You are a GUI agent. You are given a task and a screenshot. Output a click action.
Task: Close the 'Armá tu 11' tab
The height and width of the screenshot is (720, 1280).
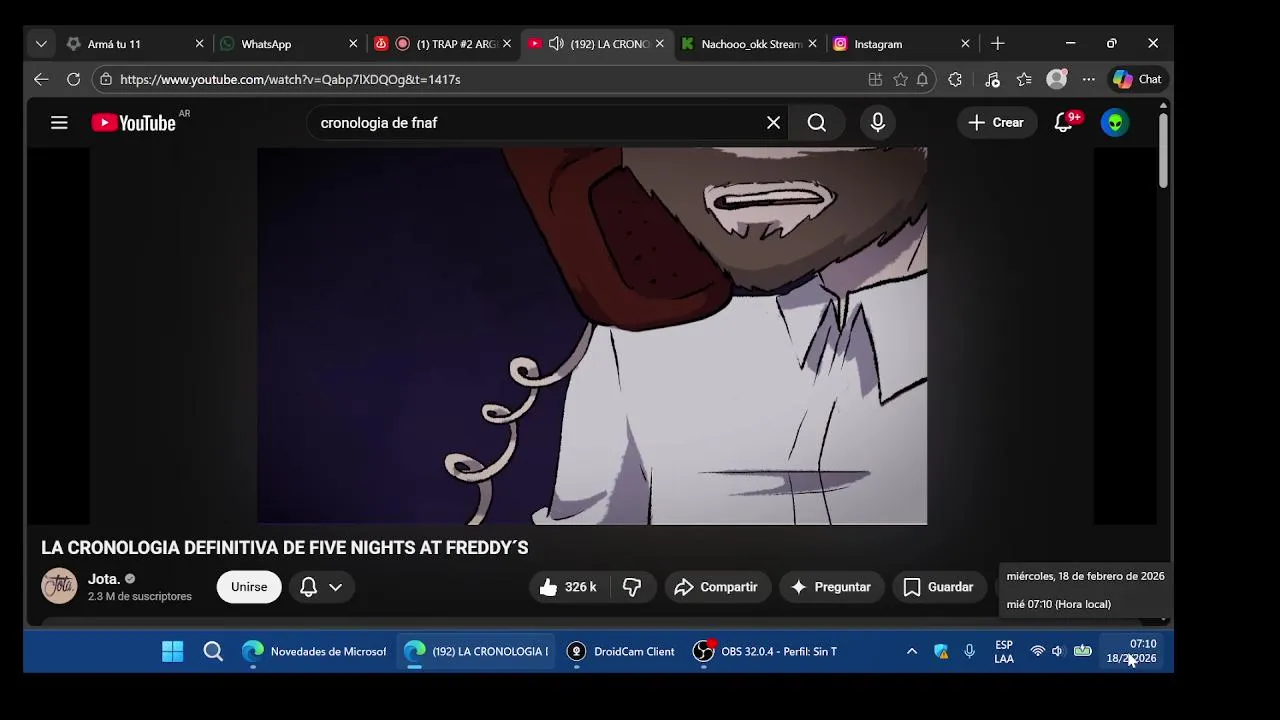coord(199,44)
